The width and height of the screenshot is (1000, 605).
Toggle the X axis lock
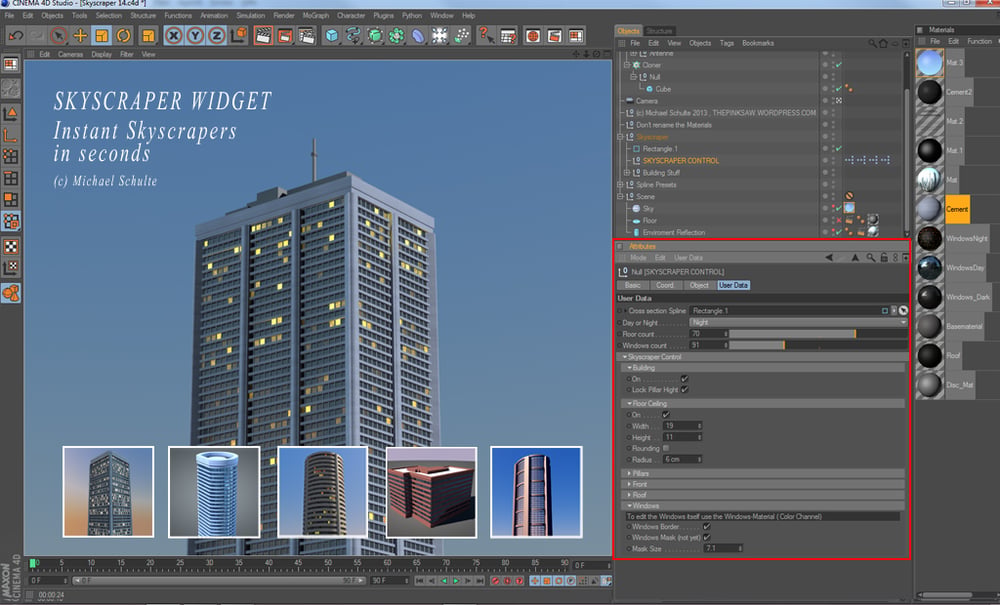(173, 36)
